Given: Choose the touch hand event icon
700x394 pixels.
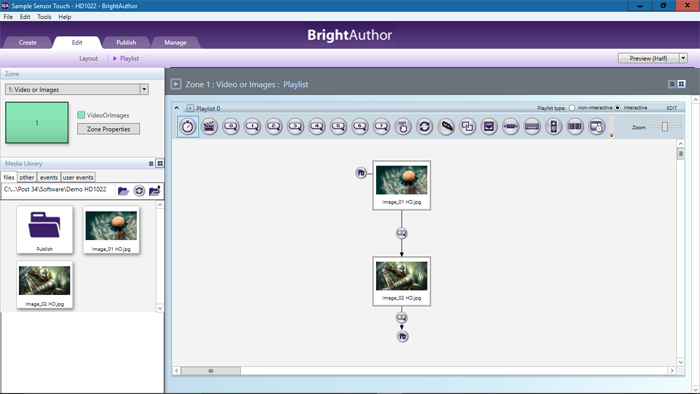Looking at the screenshot, I should tap(403, 127).
